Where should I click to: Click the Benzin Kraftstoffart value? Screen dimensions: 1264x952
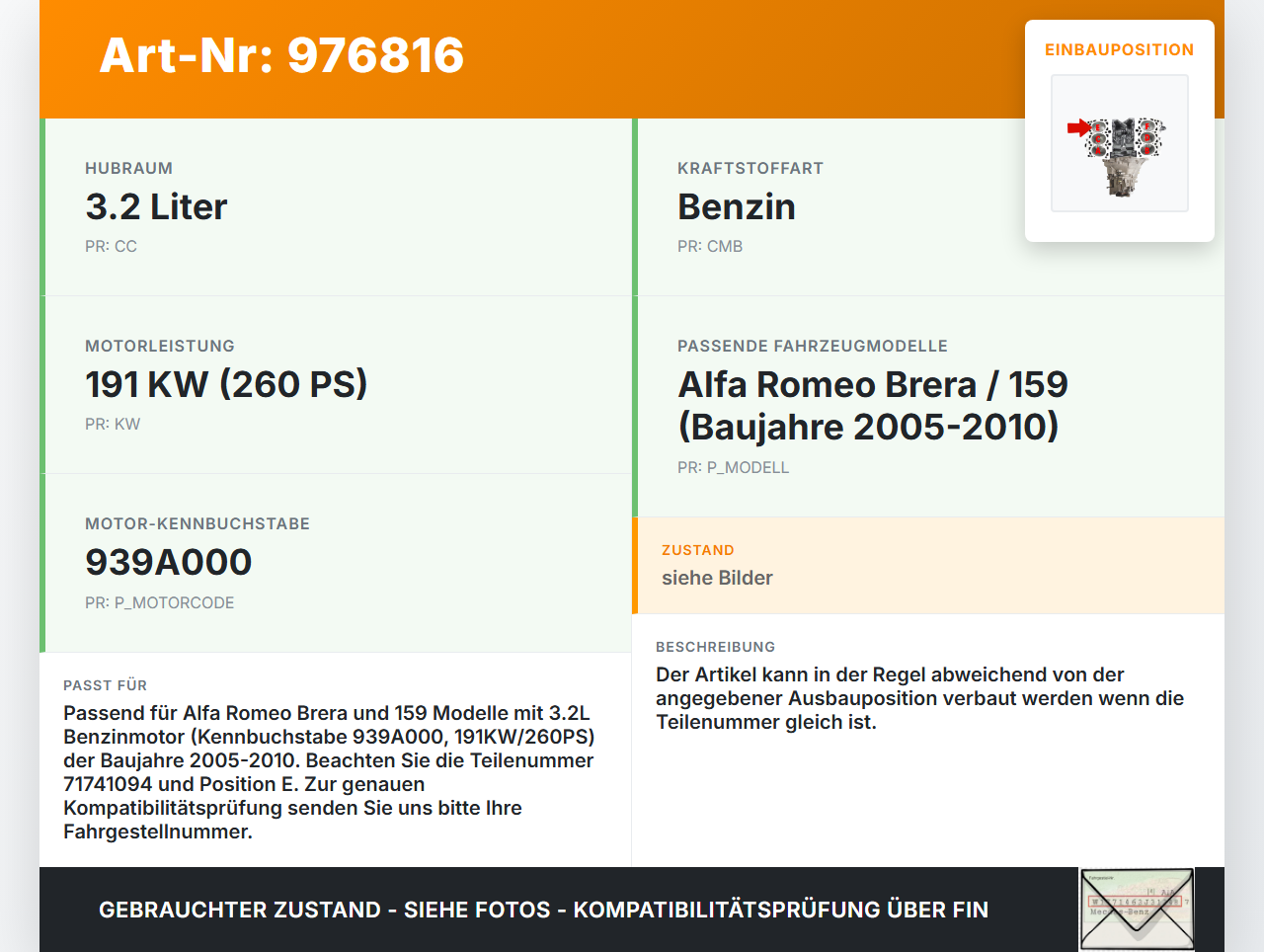coord(736,207)
